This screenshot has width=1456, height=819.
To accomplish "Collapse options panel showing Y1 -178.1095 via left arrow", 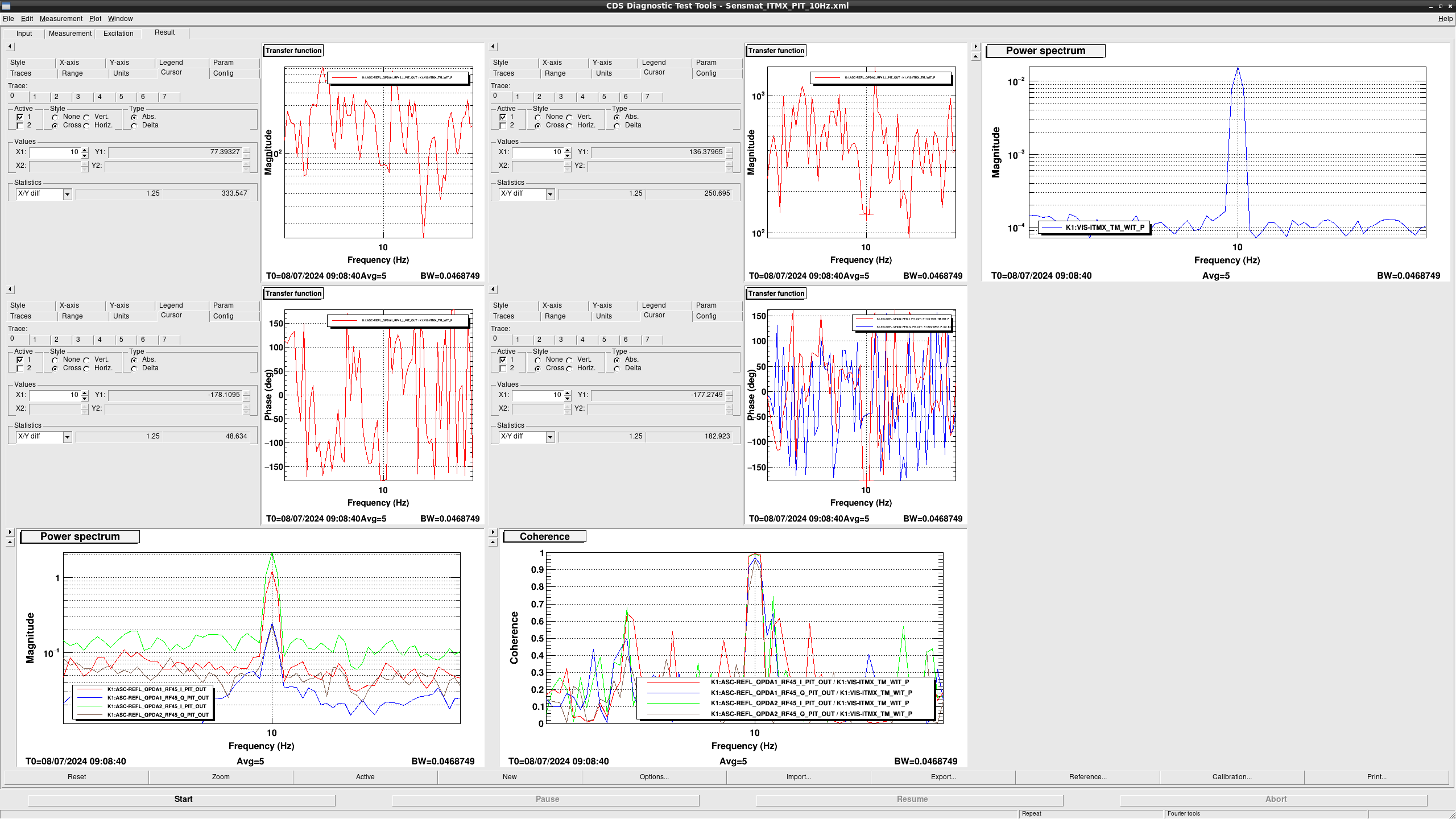I will click(x=10, y=289).
